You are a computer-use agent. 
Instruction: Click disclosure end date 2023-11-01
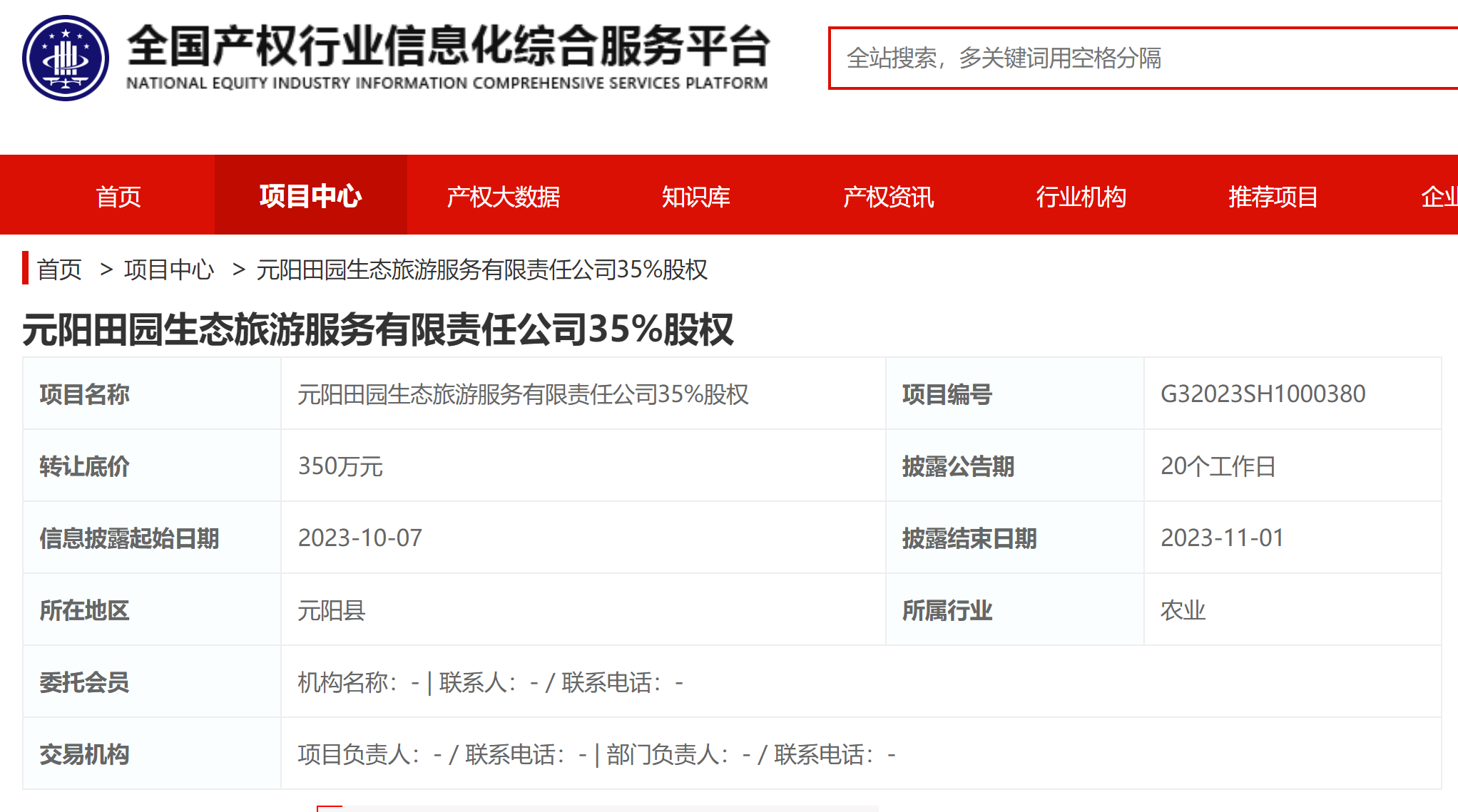1222,538
